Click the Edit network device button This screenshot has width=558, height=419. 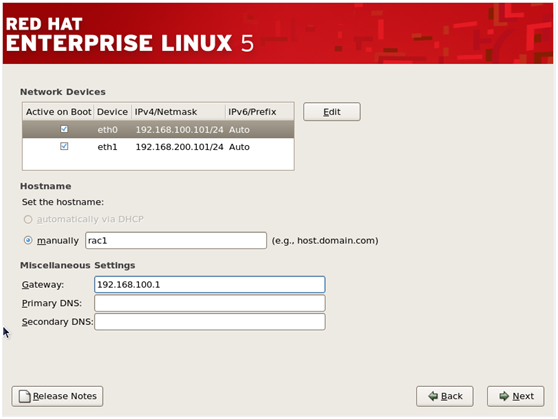pos(332,112)
